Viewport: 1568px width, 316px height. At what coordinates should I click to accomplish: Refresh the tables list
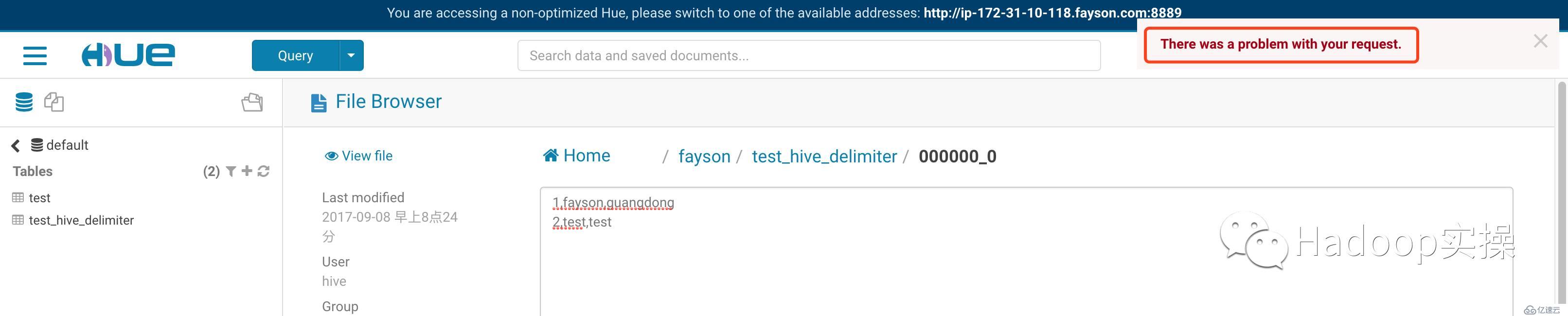(x=264, y=172)
